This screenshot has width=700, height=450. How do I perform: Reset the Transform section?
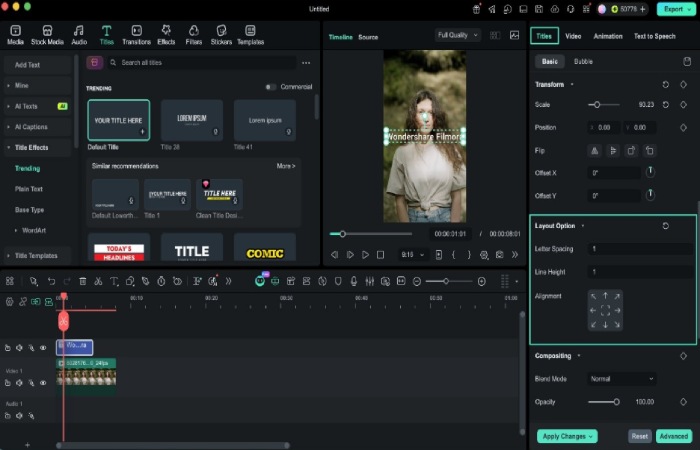click(666, 84)
